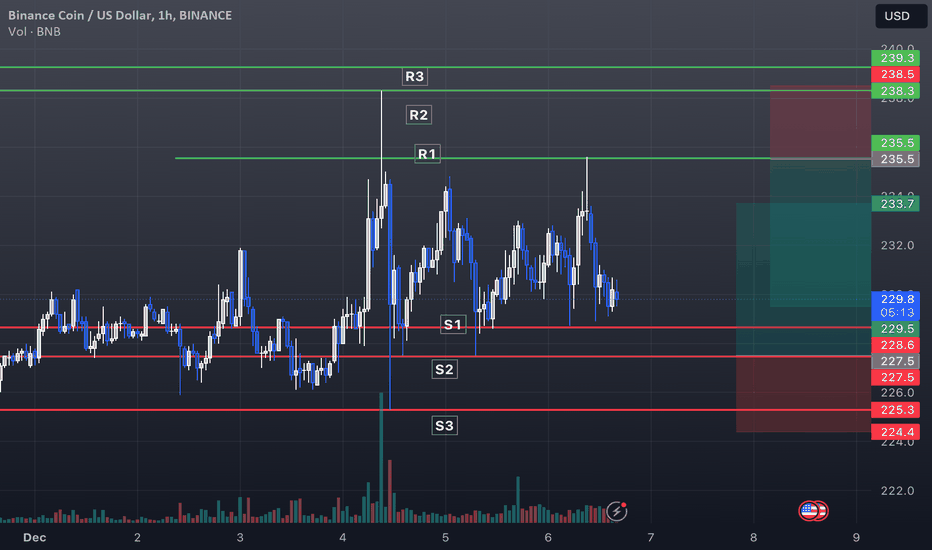Click the 228.6 red price tag

[x=895, y=345]
